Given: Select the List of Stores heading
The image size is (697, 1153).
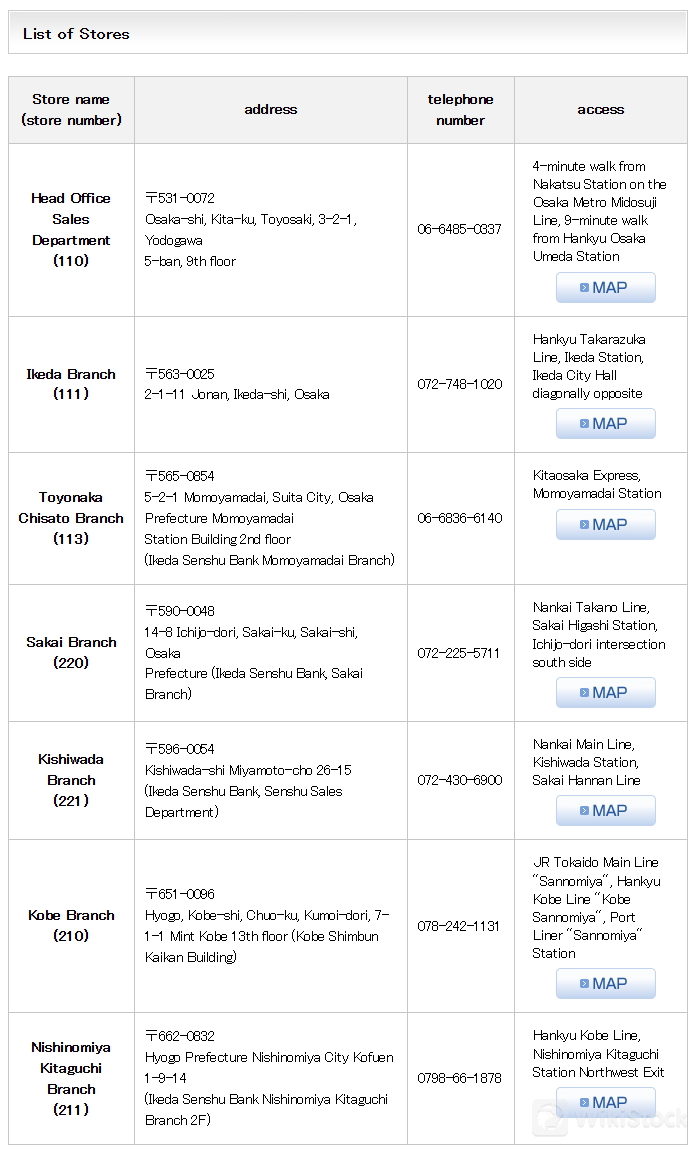Looking at the screenshot, I should click(x=76, y=34).
